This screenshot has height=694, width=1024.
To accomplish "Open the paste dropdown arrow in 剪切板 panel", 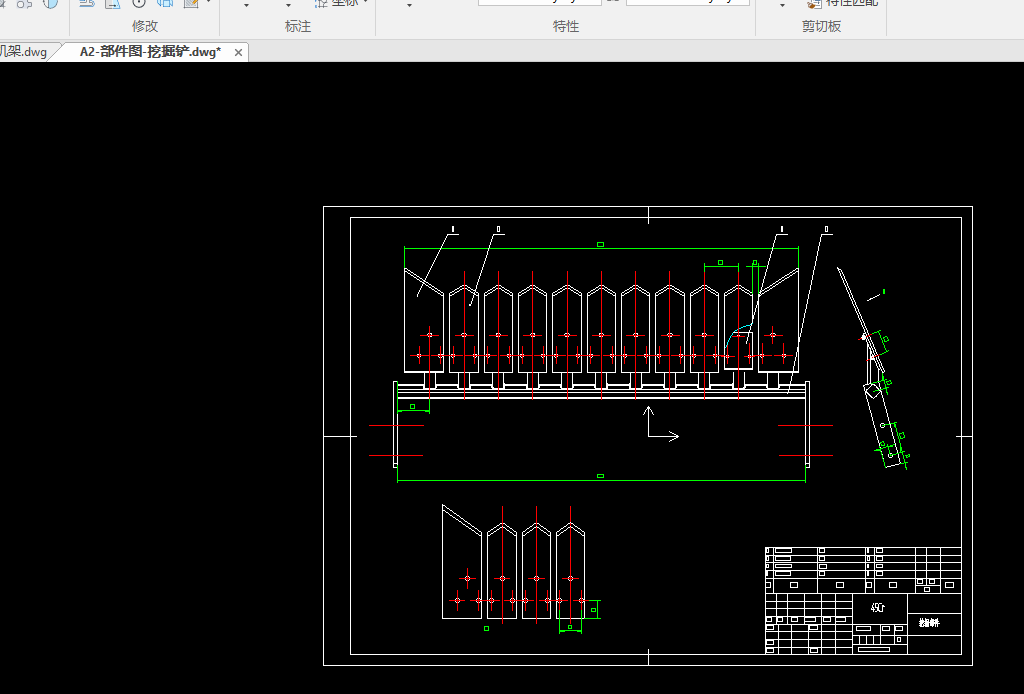I will (x=782, y=5).
